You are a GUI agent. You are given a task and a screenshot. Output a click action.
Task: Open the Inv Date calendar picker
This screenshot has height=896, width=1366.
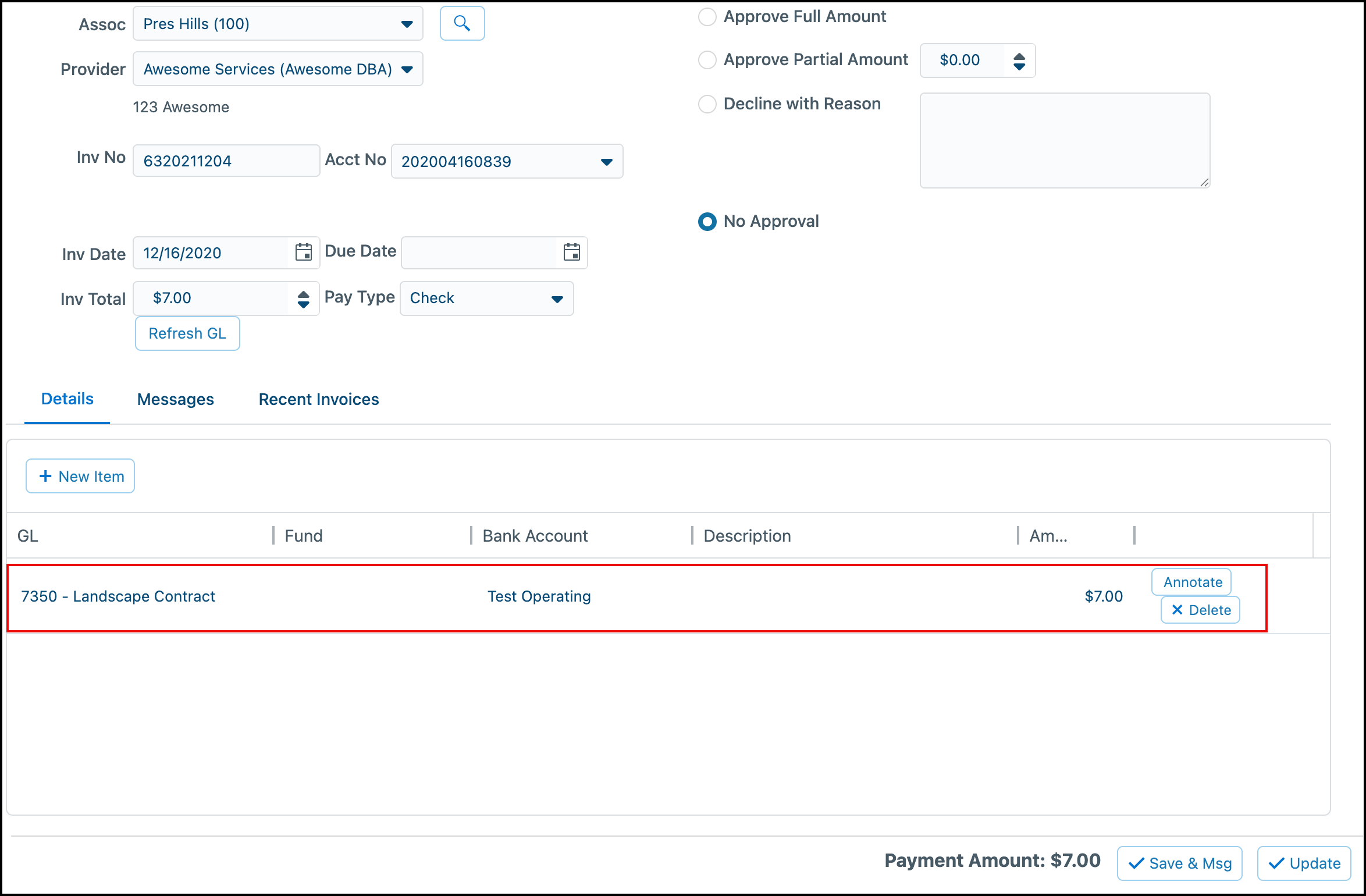[303, 253]
